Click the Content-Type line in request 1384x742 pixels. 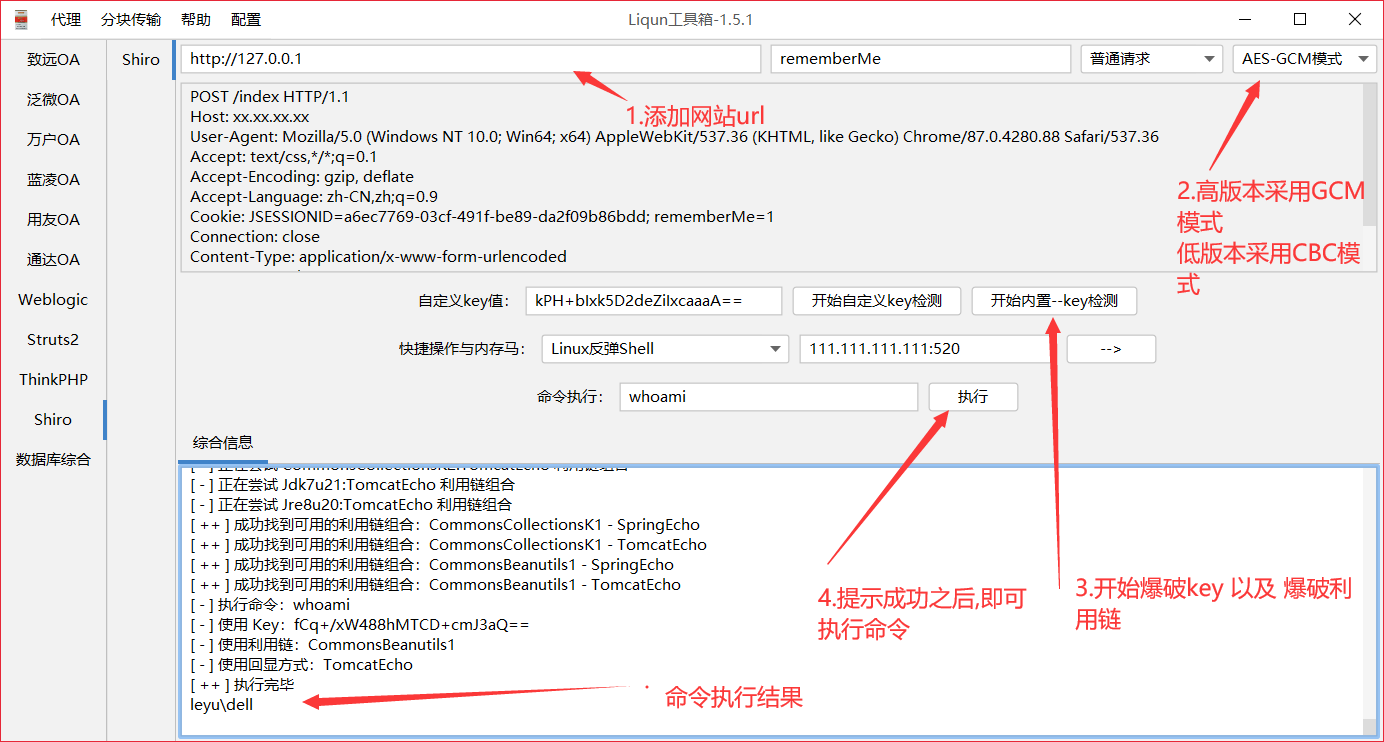[378, 257]
